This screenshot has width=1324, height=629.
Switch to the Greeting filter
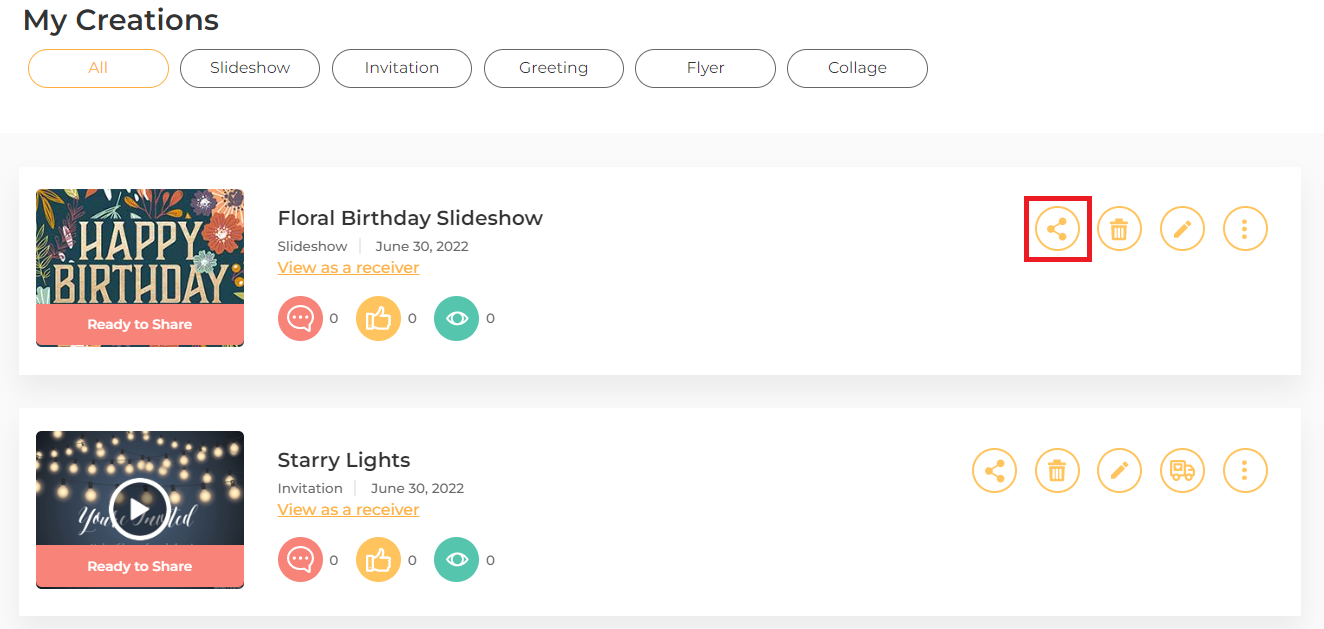[x=554, y=68]
